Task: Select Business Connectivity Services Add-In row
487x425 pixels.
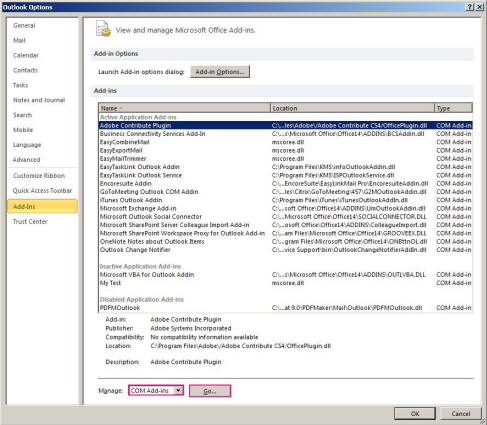Action: coord(285,134)
